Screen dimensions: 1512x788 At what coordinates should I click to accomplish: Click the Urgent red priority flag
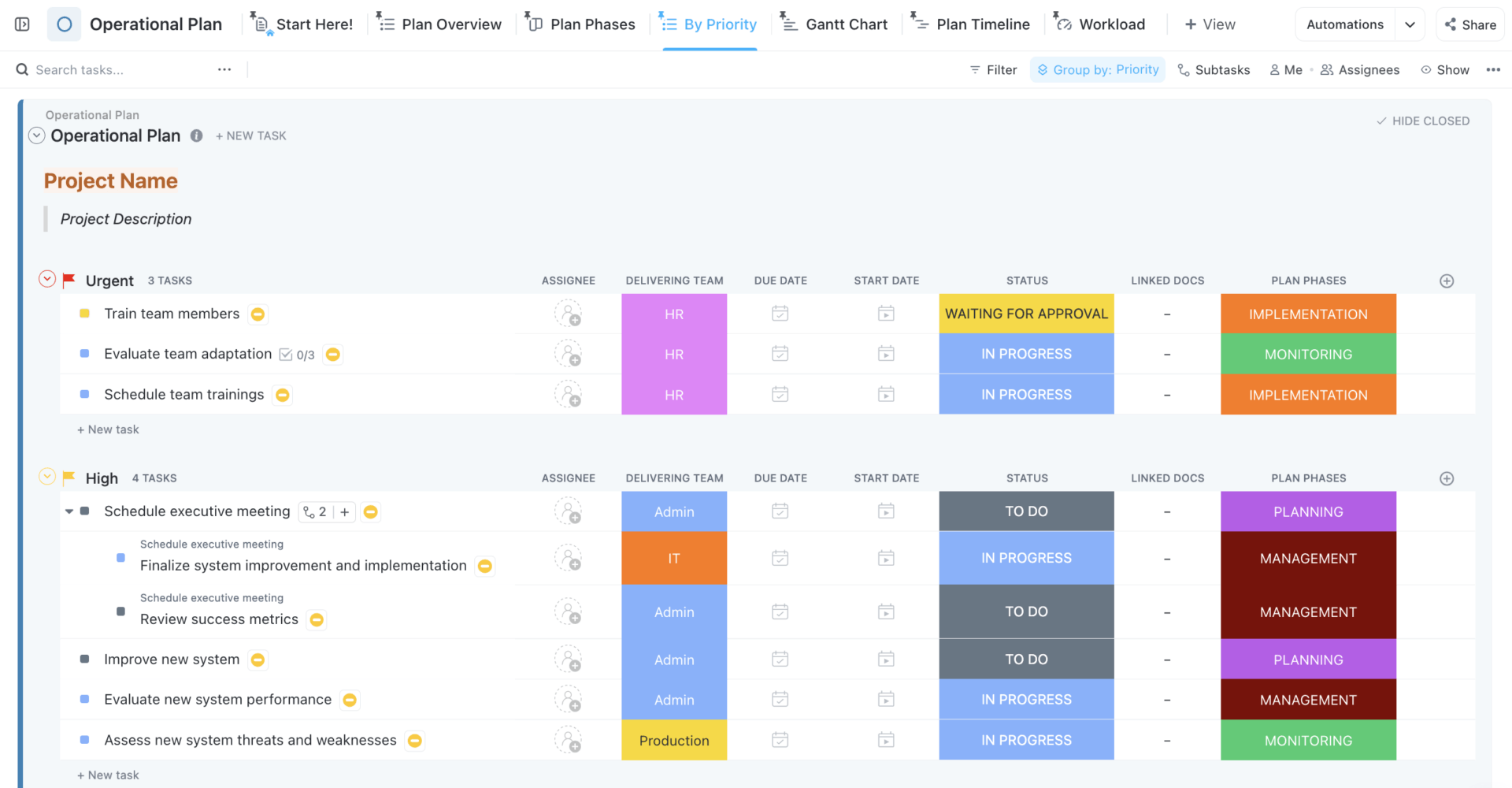(69, 280)
